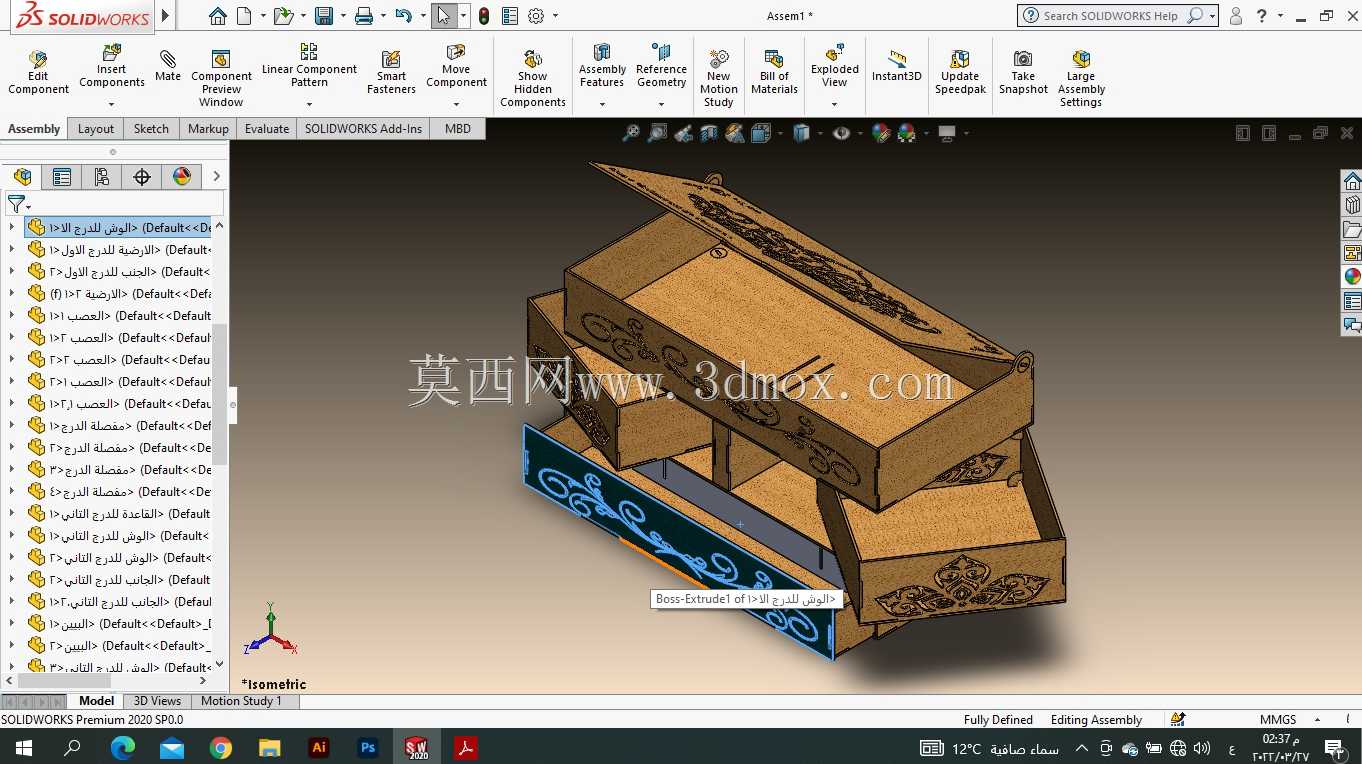Open Design Library task pane icon
The height and width of the screenshot is (764, 1362).
(x=1352, y=205)
